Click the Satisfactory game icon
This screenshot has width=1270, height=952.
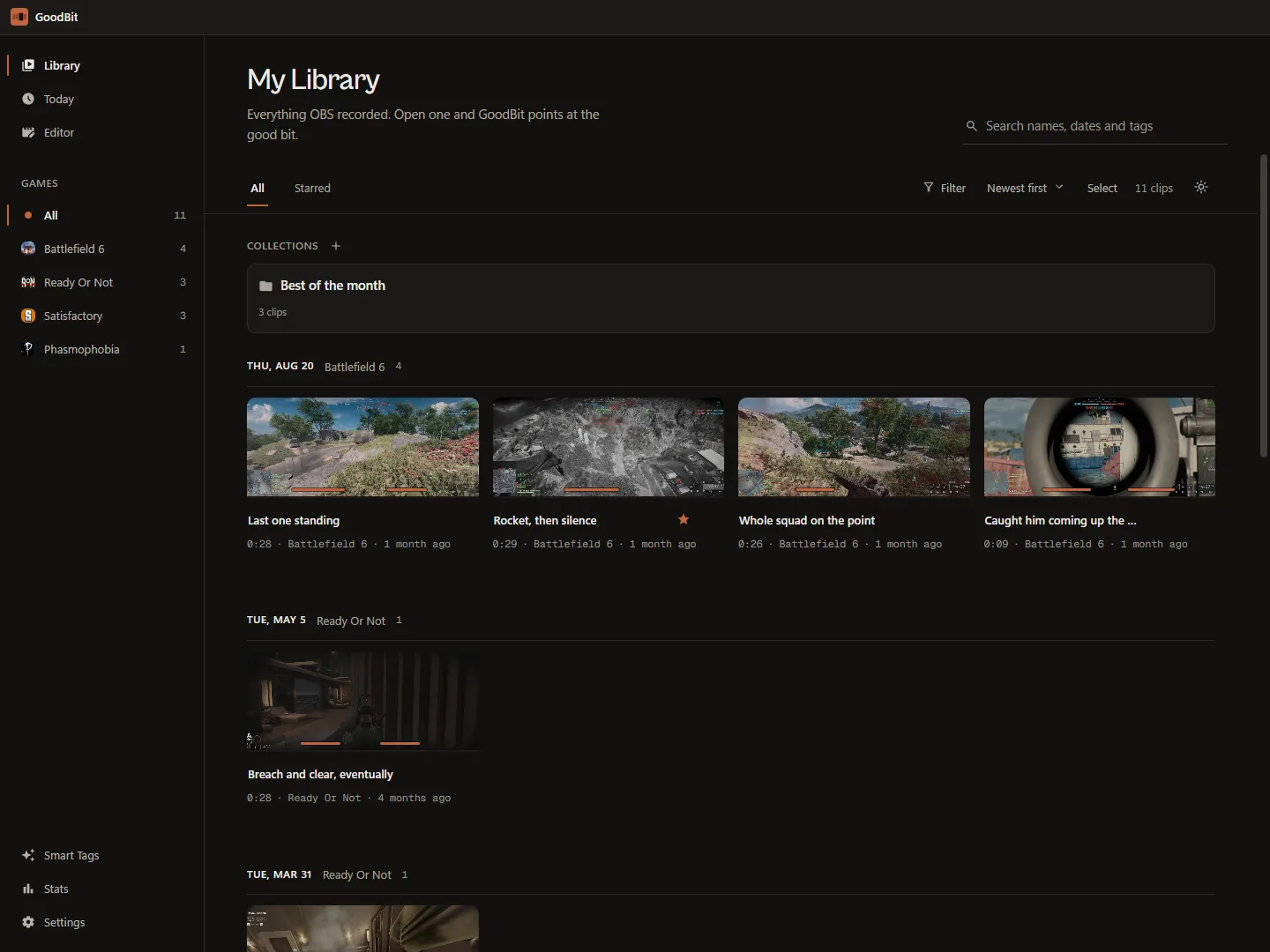pos(28,316)
